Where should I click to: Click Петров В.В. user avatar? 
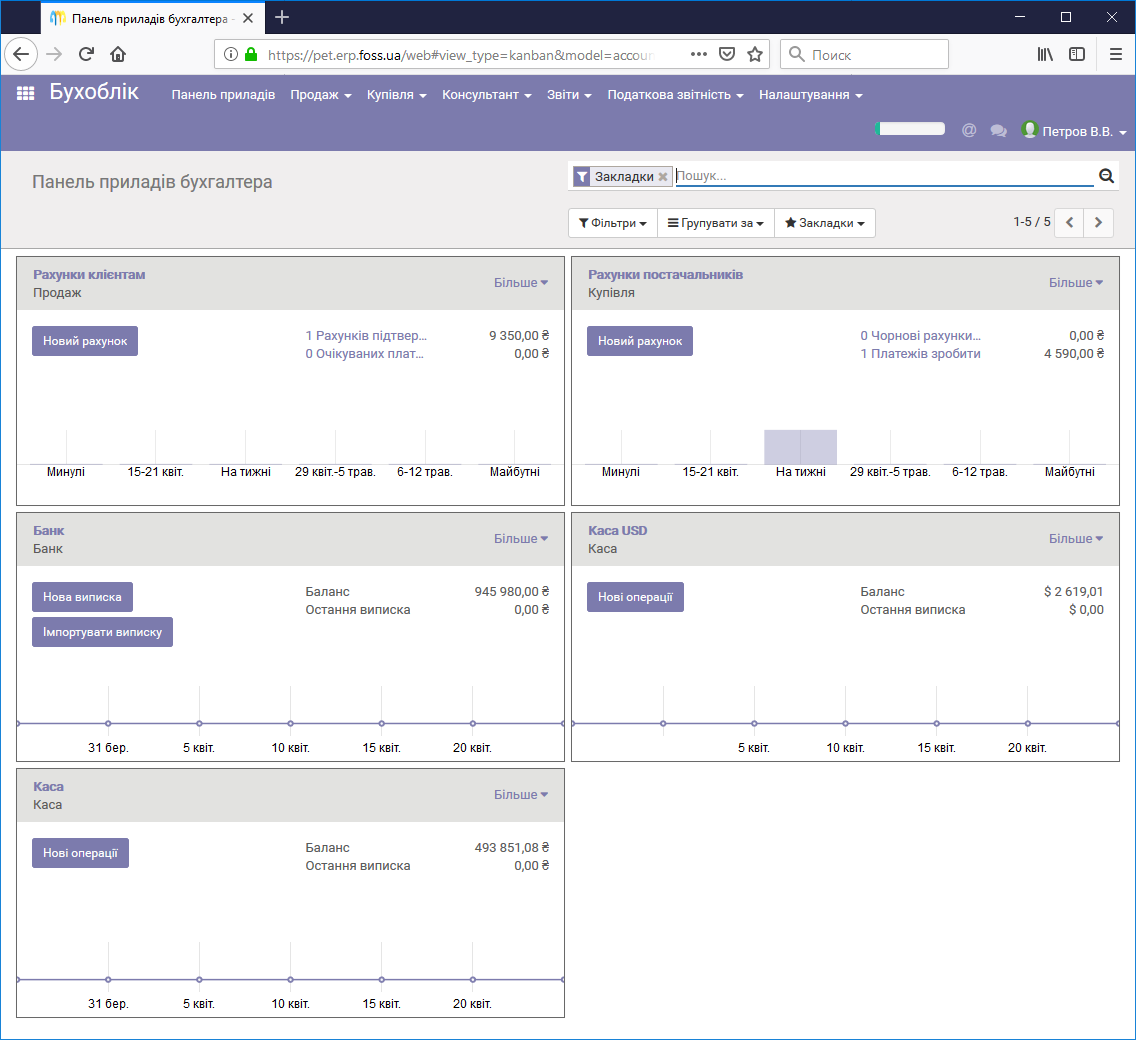1030,130
